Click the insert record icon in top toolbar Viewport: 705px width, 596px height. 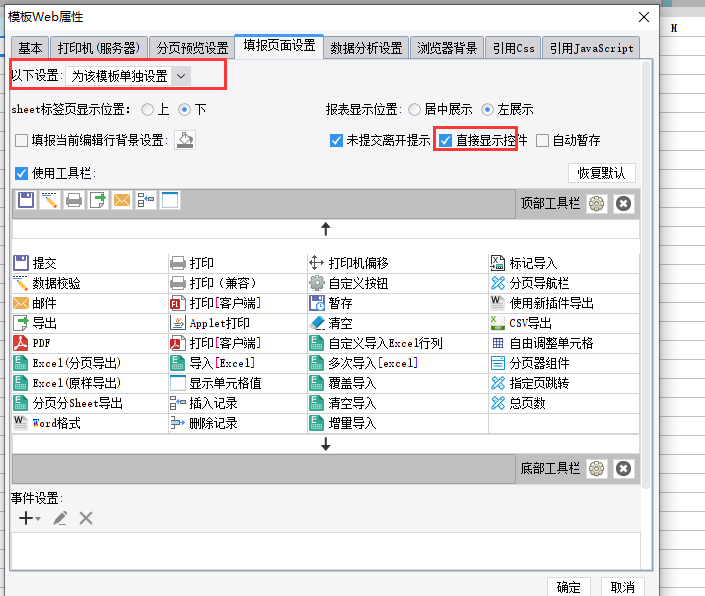pyautogui.click(x=146, y=200)
